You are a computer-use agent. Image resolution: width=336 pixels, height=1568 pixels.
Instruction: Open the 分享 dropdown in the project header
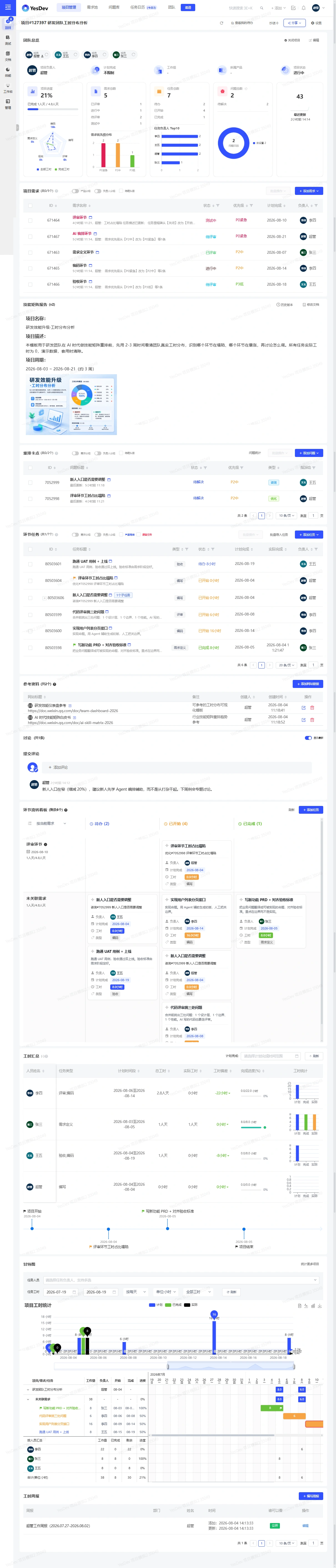pyautogui.click(x=294, y=23)
